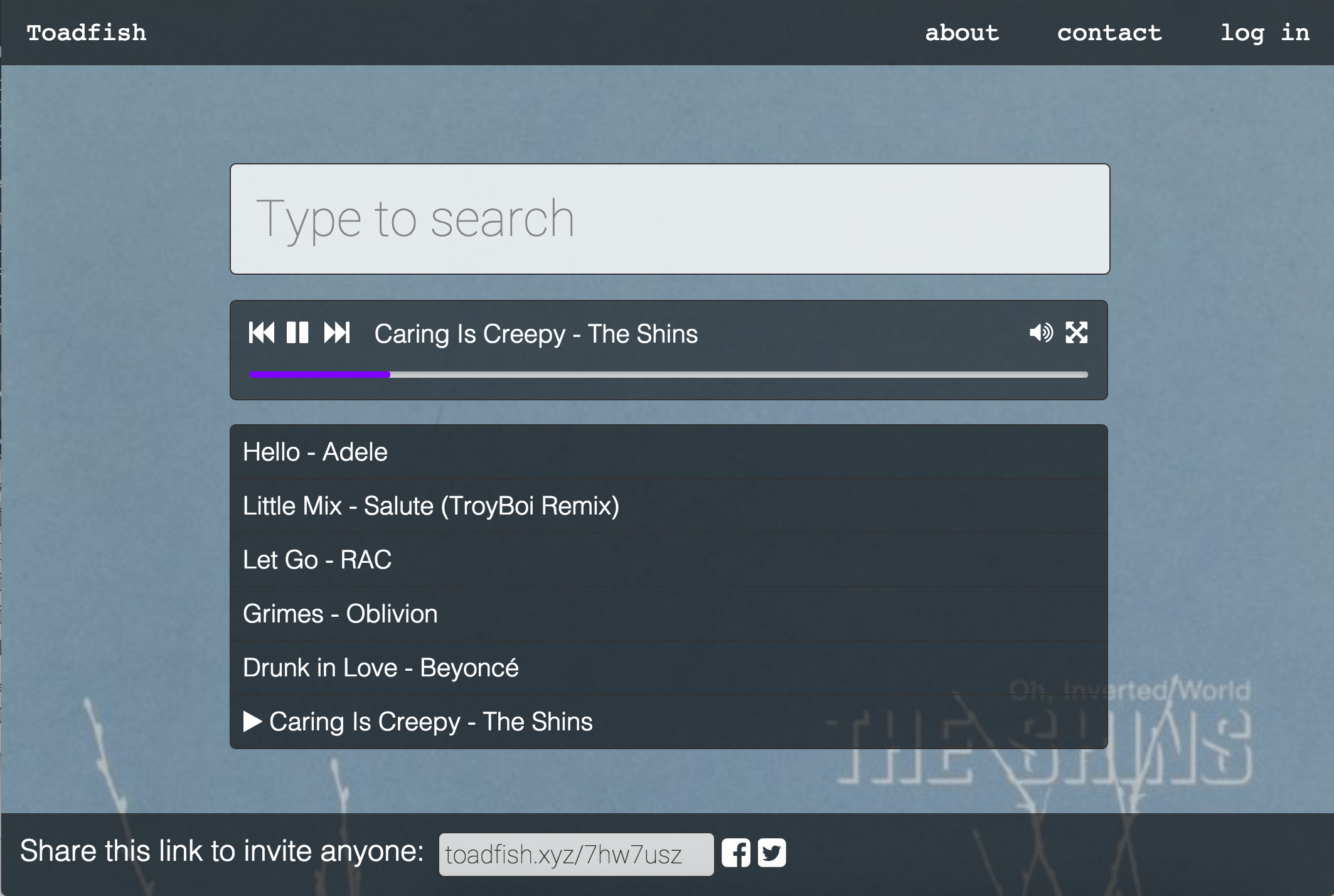Expand player to fullscreen
This screenshot has width=1334, height=896.
tap(1077, 333)
